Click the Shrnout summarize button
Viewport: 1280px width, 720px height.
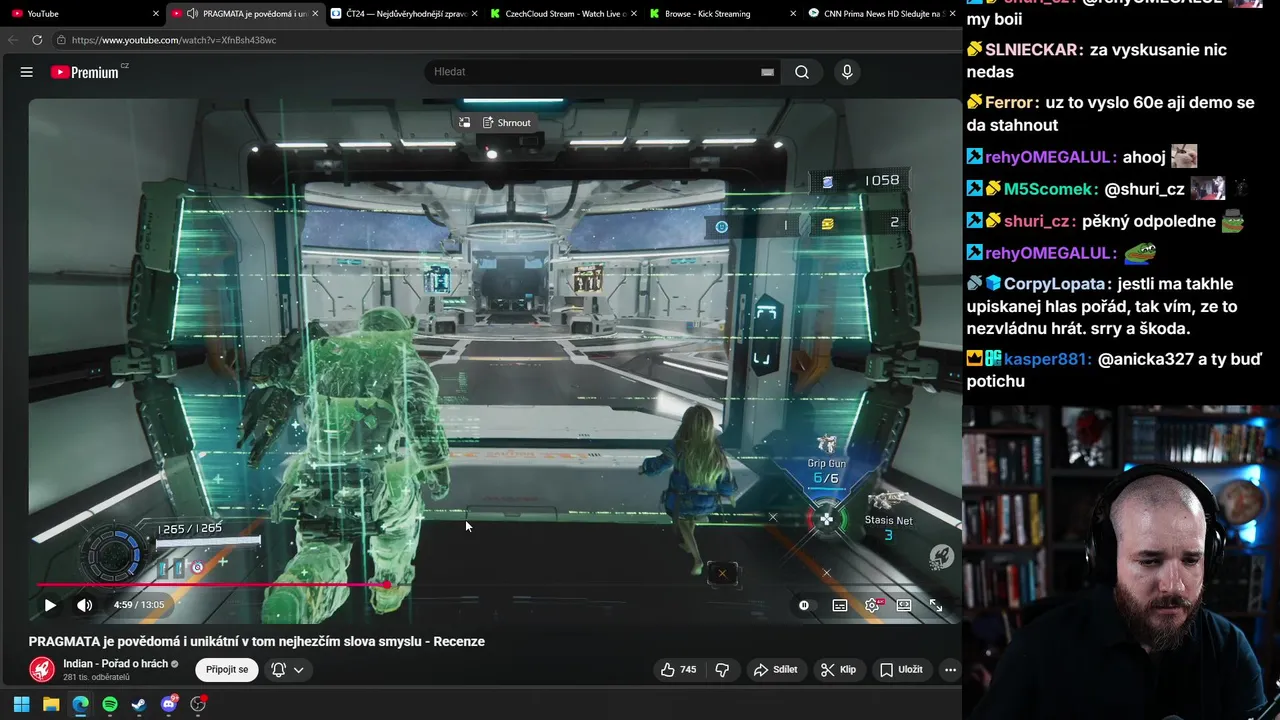(x=507, y=123)
